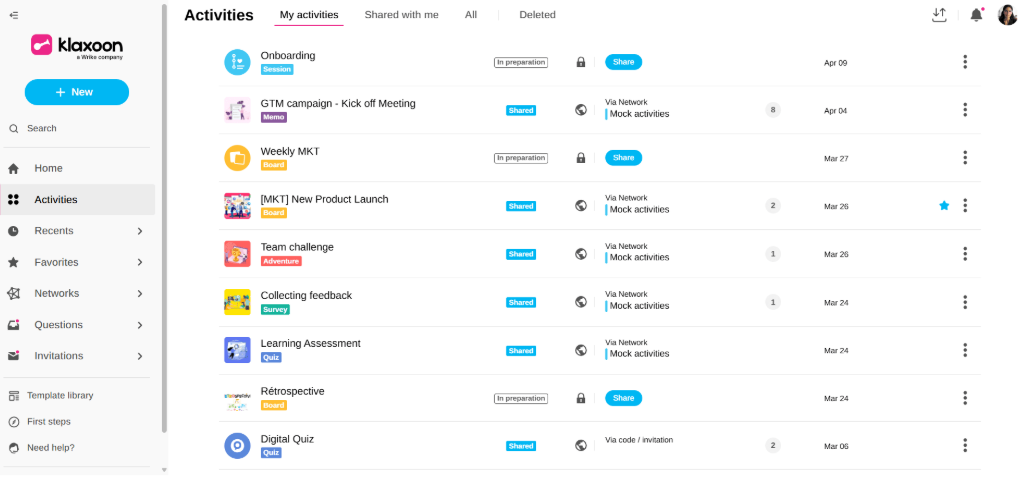
Task: Expand the Invitations submenu
Action: pyautogui.click(x=139, y=356)
